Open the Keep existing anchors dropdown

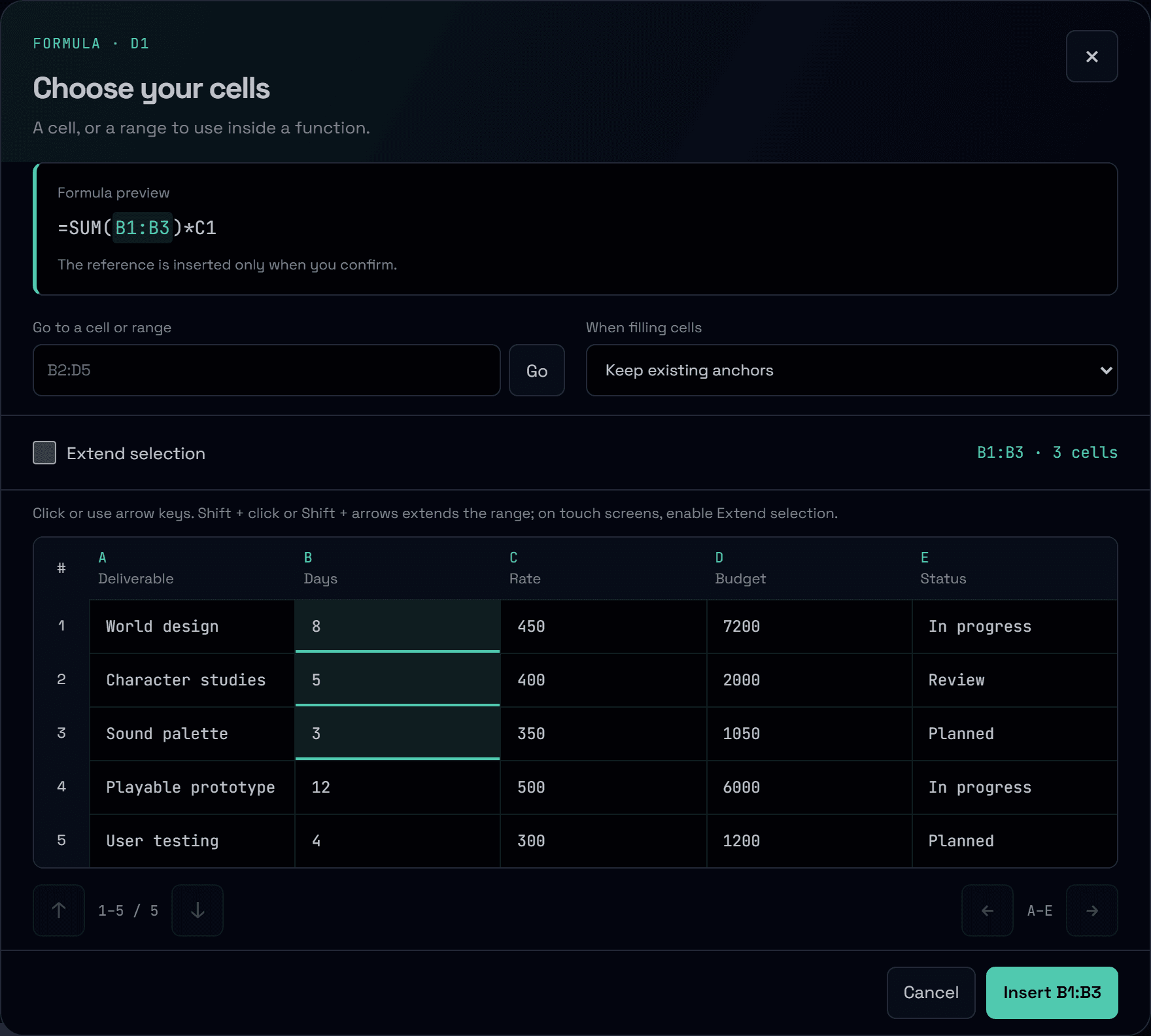click(x=851, y=370)
